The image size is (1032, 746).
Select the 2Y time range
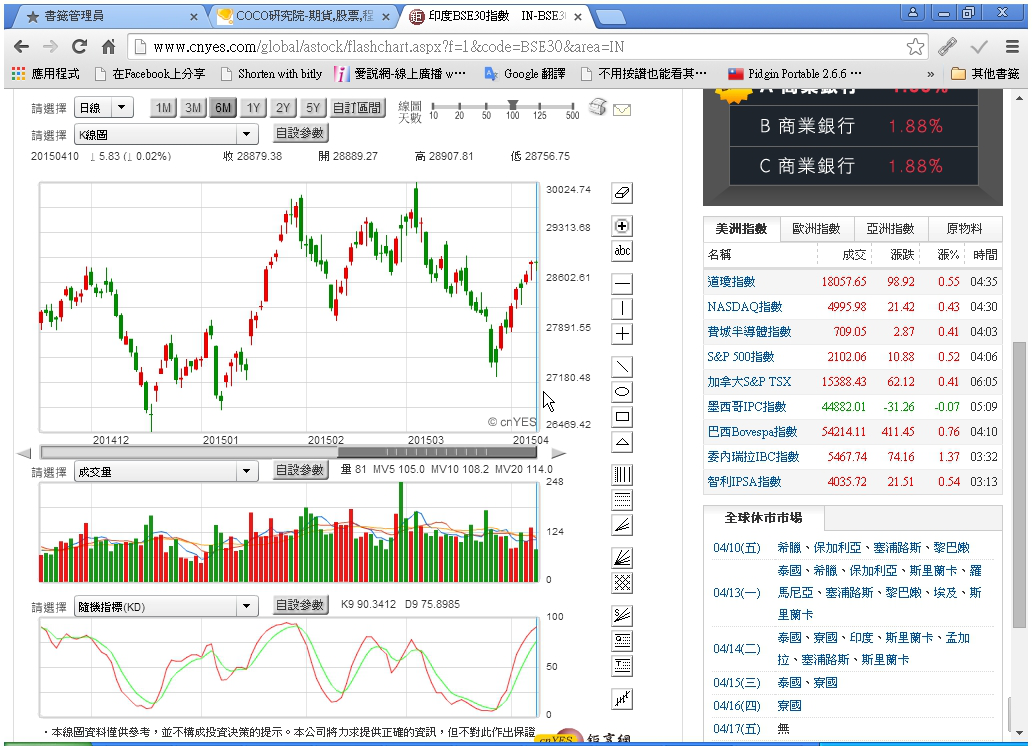pyautogui.click(x=283, y=108)
